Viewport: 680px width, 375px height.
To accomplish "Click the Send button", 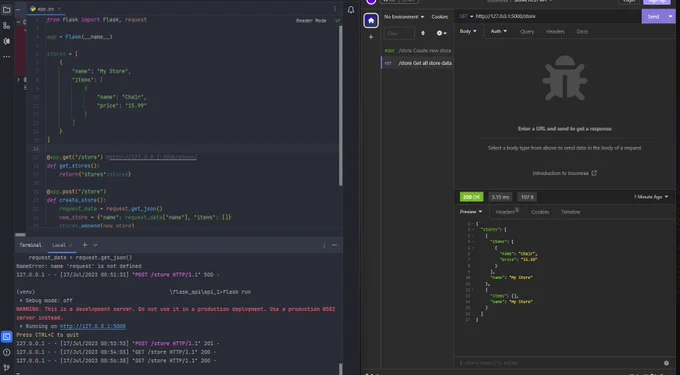I will [x=654, y=16].
